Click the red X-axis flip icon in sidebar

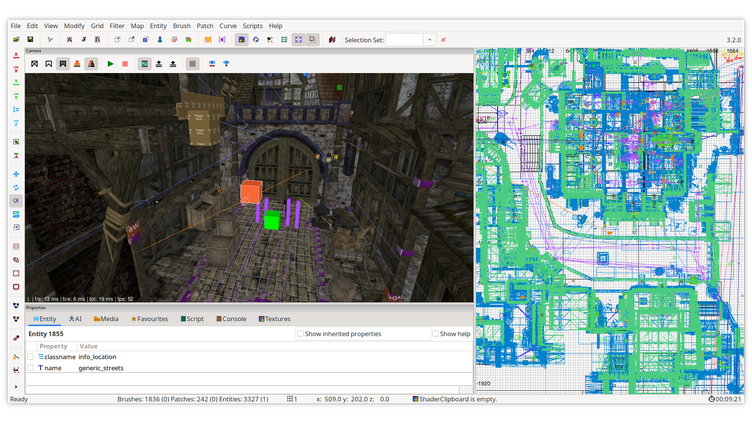click(16, 55)
